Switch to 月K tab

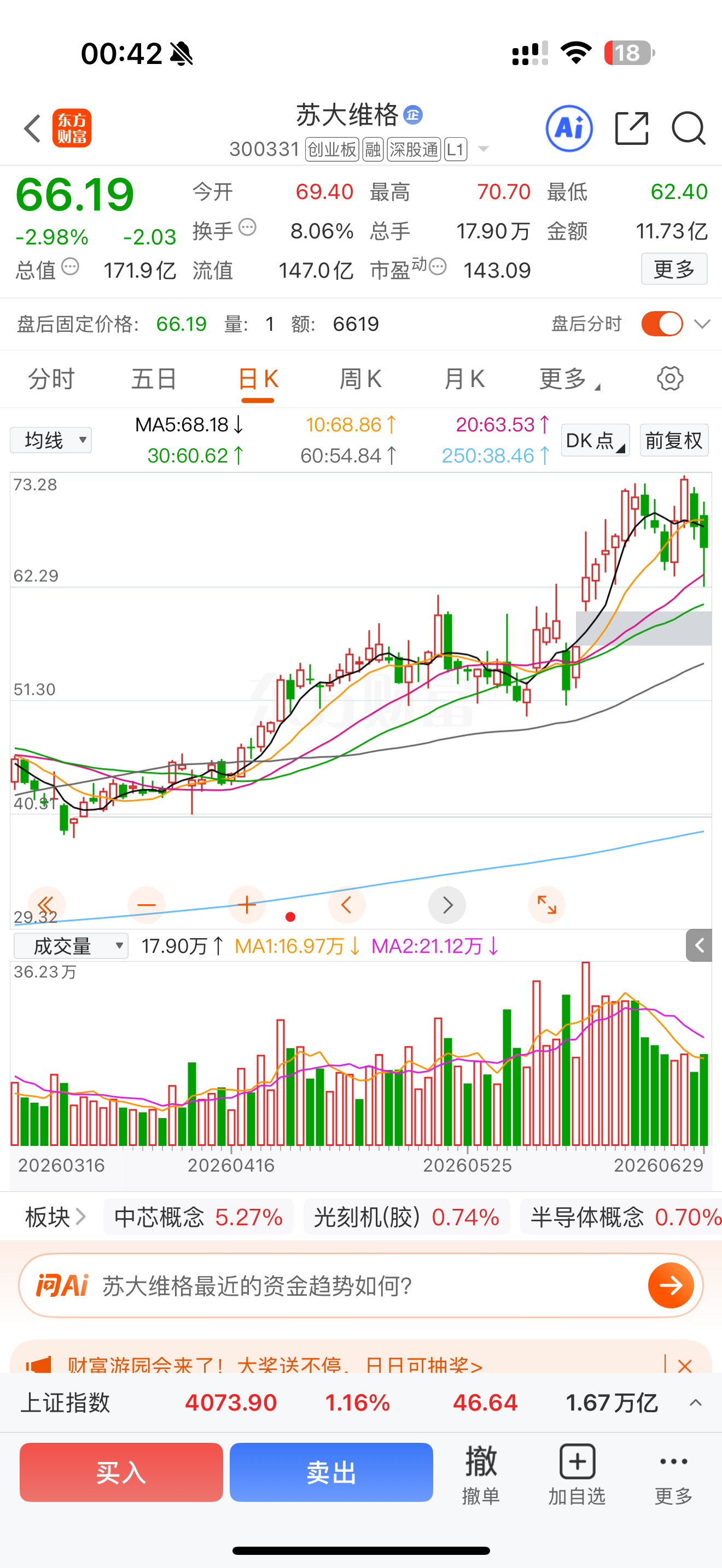coord(464,379)
